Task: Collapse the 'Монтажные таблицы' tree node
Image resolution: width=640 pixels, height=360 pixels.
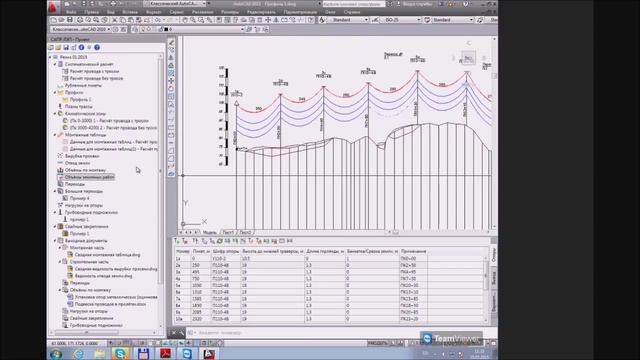Action: pos(55,135)
